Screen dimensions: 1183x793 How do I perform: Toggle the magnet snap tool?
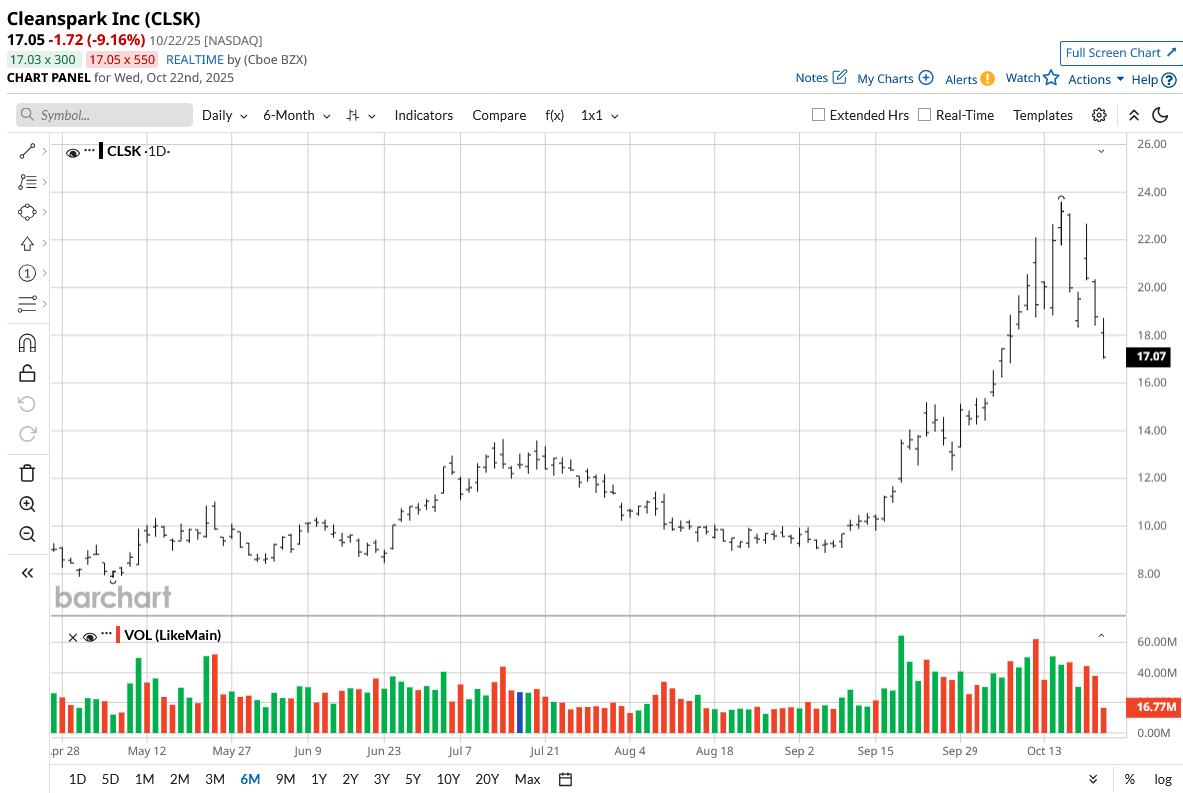pyautogui.click(x=27, y=343)
